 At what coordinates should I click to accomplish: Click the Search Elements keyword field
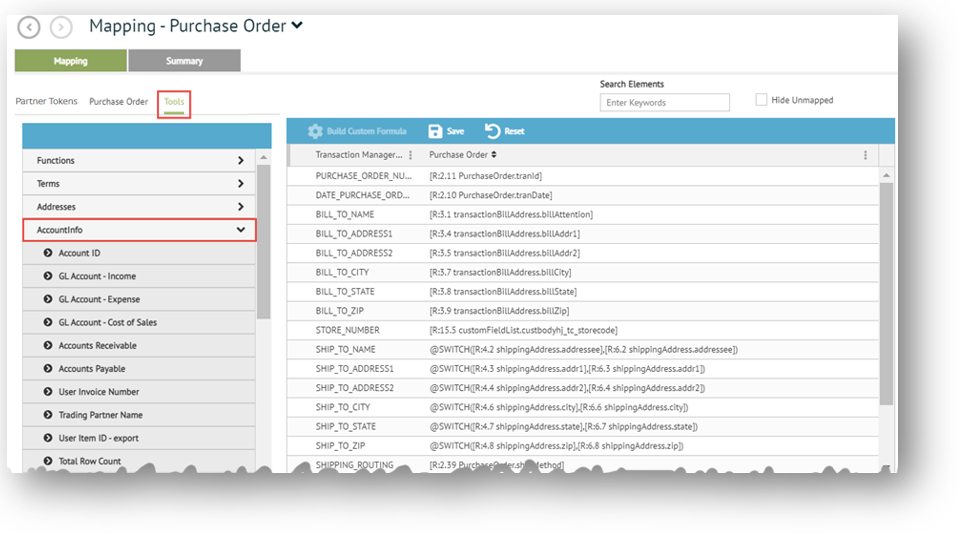(664, 102)
